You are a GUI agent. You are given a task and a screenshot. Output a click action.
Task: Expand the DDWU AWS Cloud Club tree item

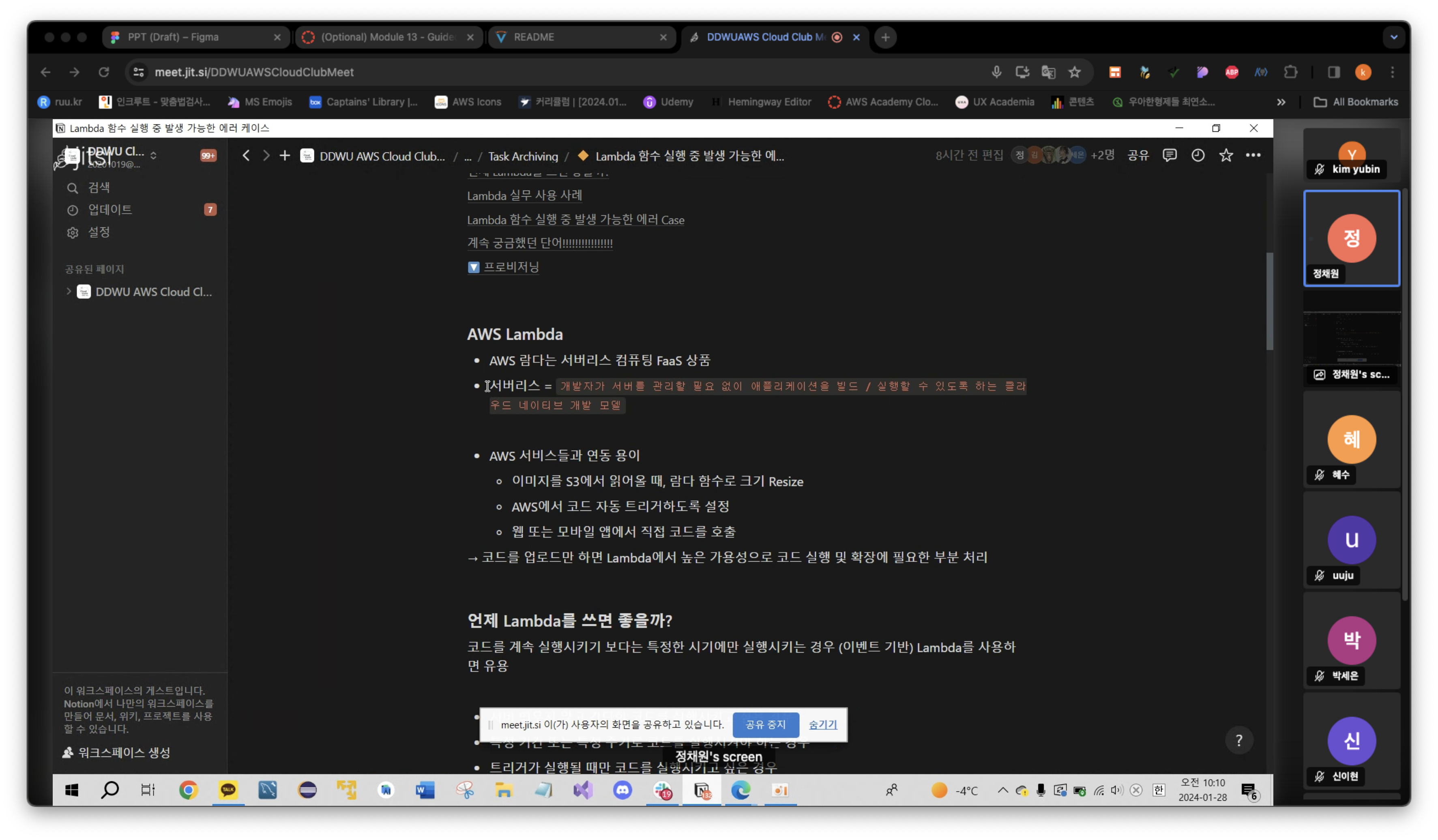coord(69,291)
